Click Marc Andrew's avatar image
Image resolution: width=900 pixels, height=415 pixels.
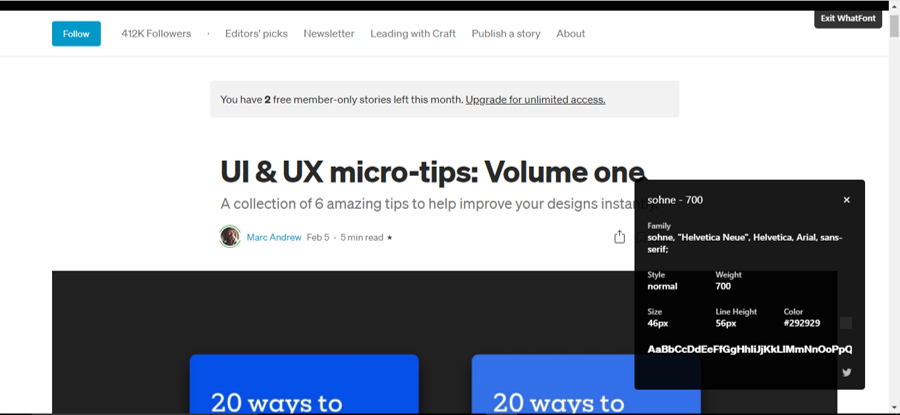pos(230,237)
